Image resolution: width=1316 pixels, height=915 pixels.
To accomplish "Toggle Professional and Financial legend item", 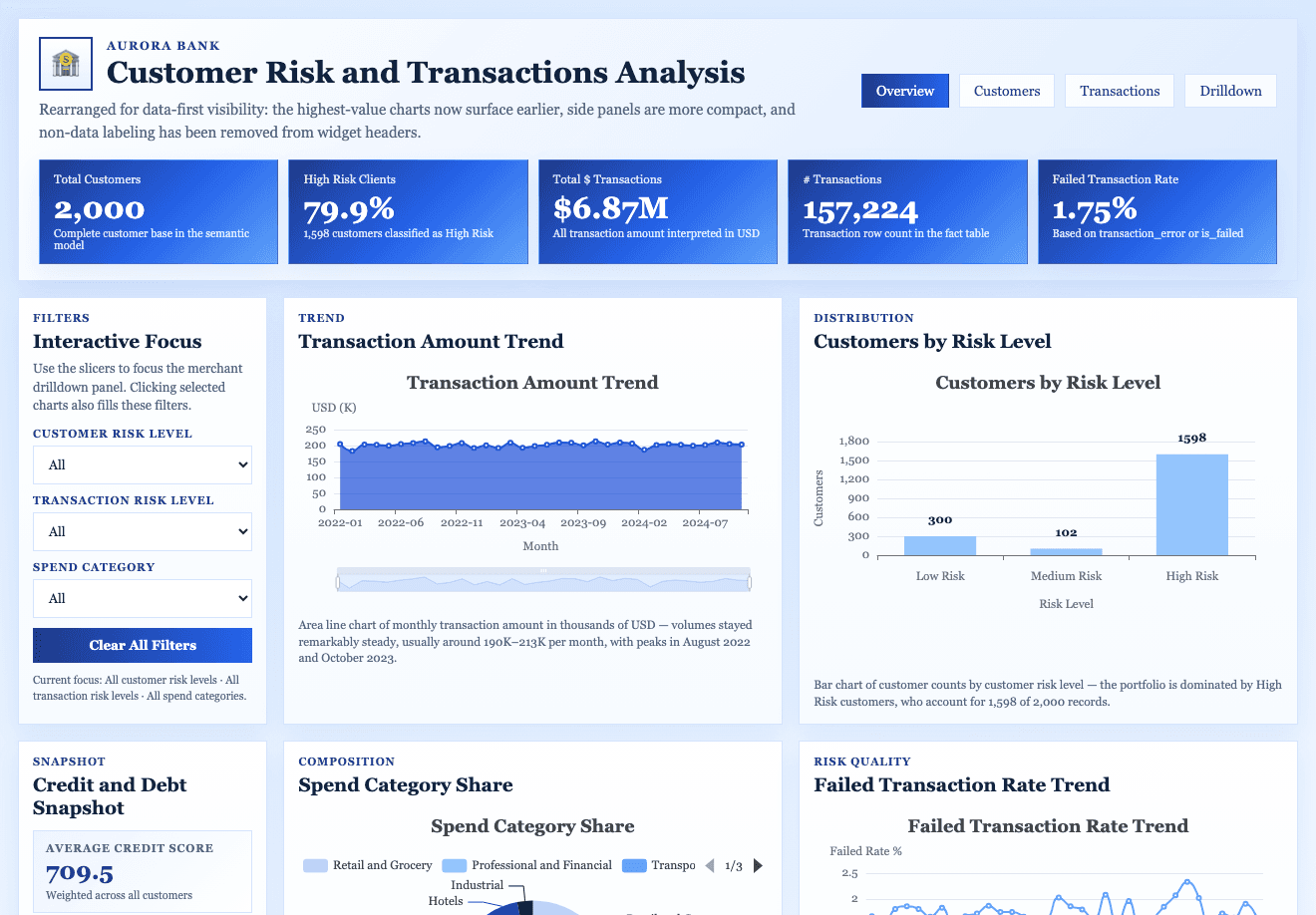I will click(x=527, y=865).
